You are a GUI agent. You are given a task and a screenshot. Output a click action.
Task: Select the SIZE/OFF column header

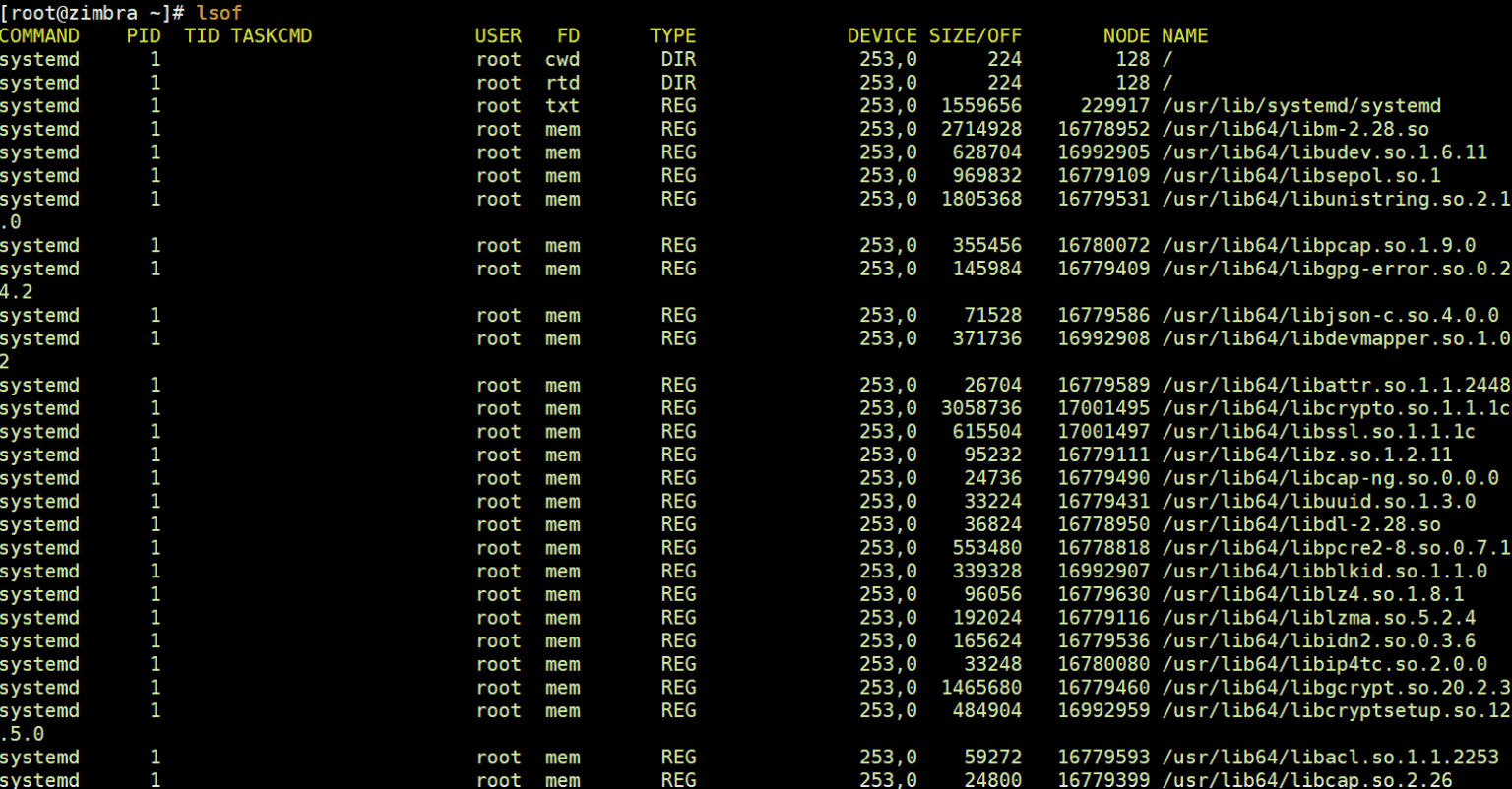pyautogui.click(x=976, y=35)
